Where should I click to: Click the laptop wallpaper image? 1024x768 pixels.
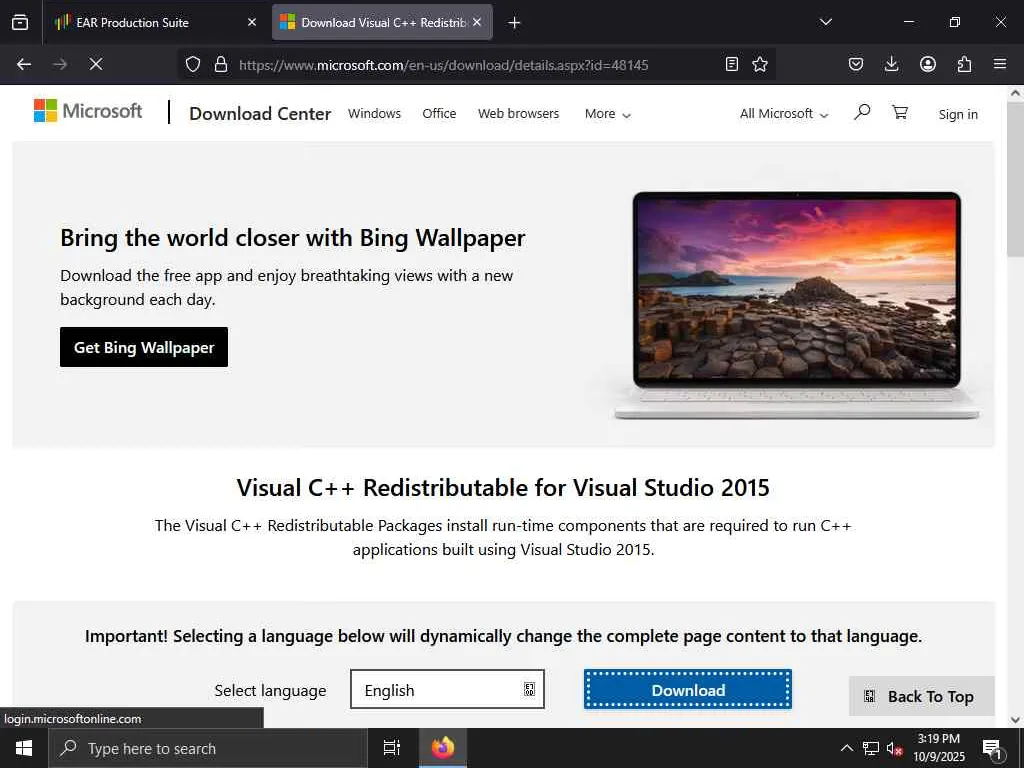tap(797, 305)
